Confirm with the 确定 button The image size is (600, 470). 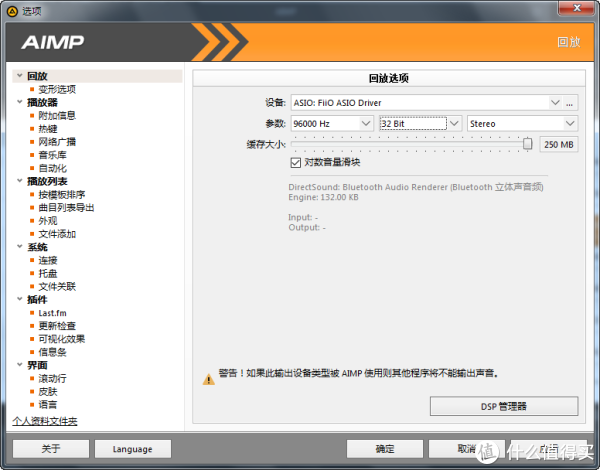tap(385, 449)
